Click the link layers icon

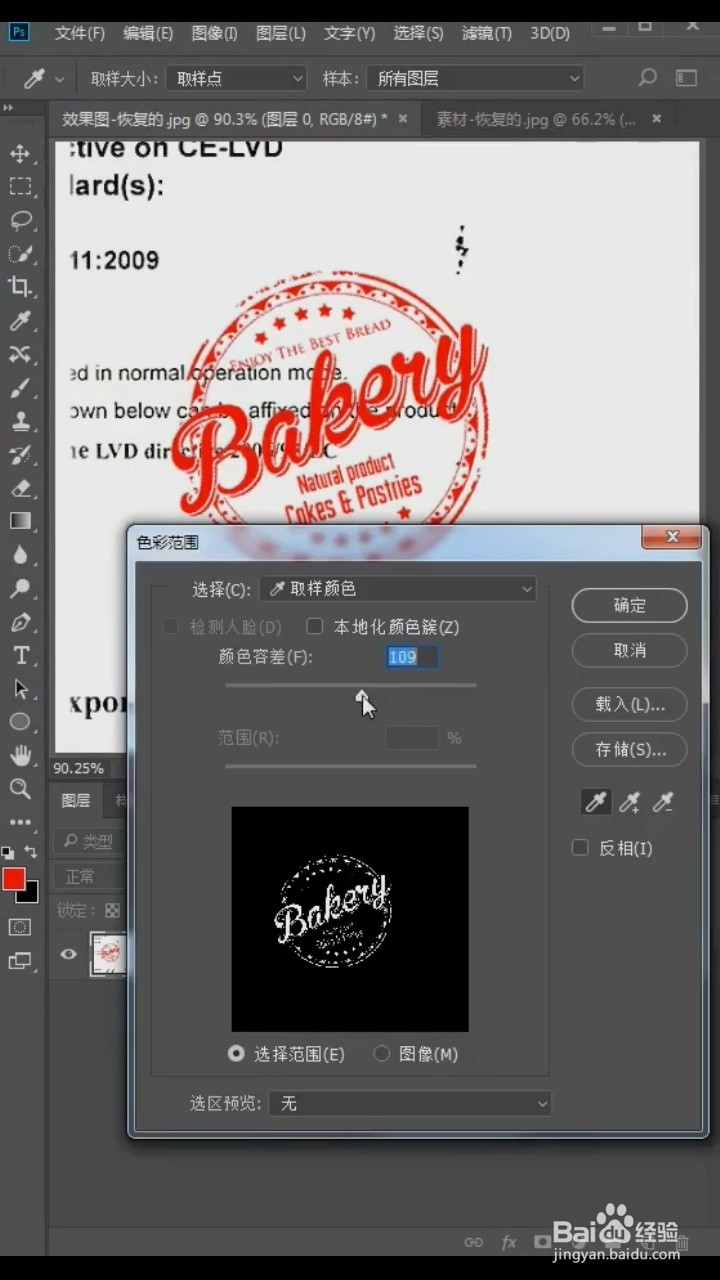pos(474,1242)
